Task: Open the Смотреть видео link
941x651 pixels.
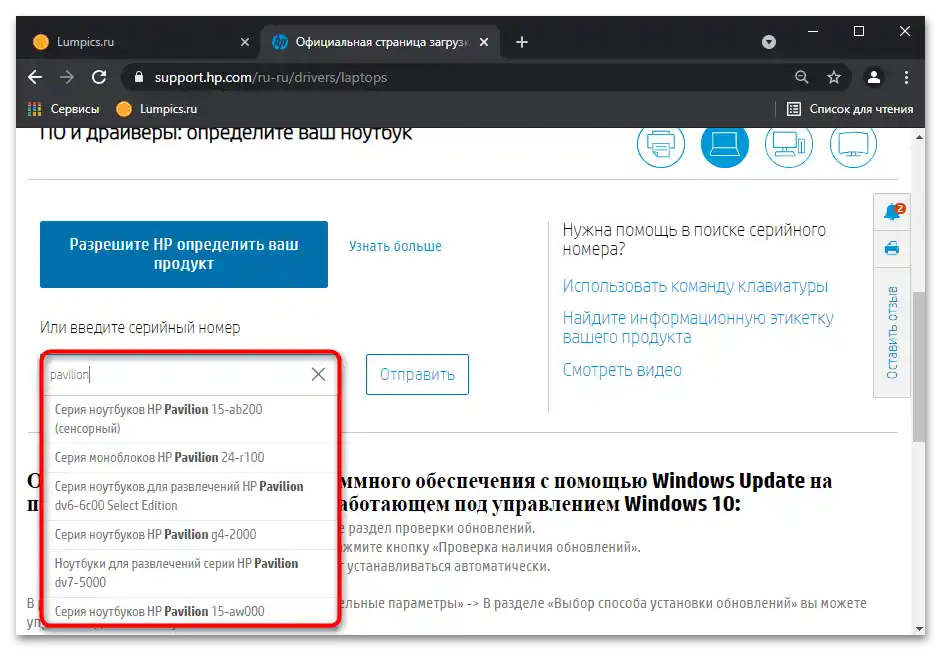Action: 622,370
